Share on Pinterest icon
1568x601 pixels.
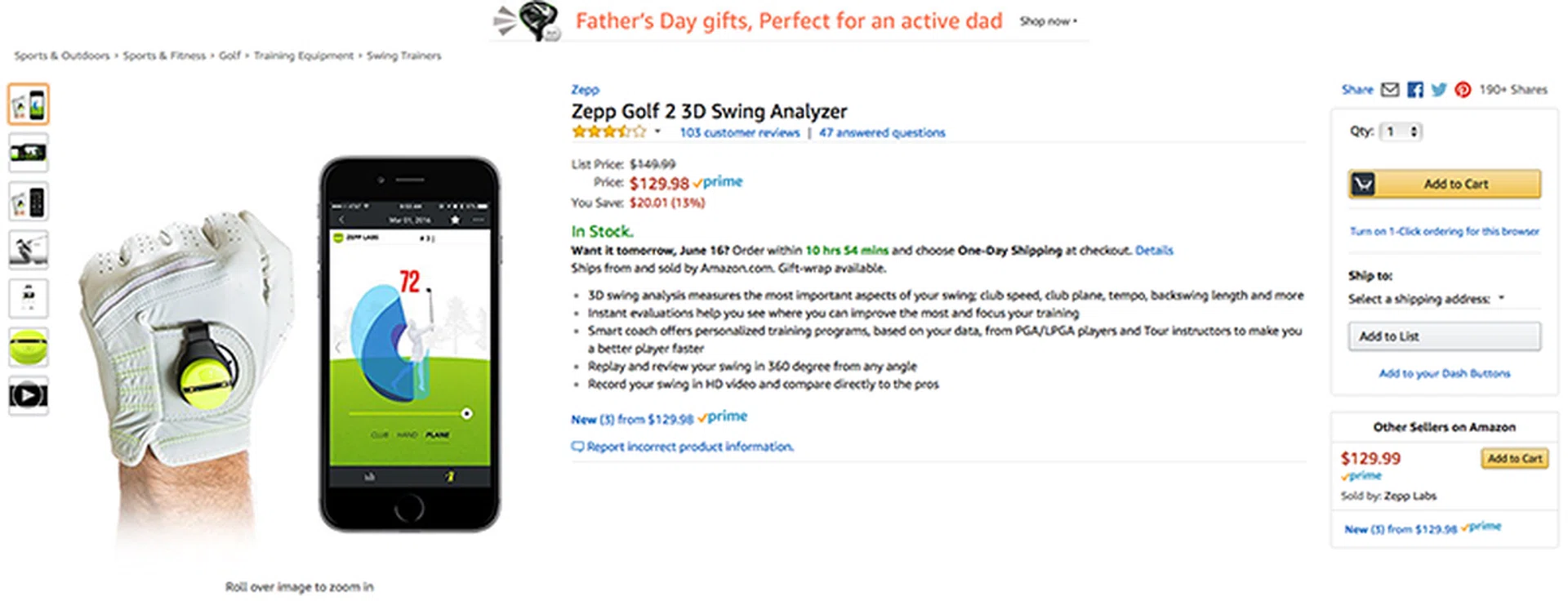click(x=1463, y=90)
